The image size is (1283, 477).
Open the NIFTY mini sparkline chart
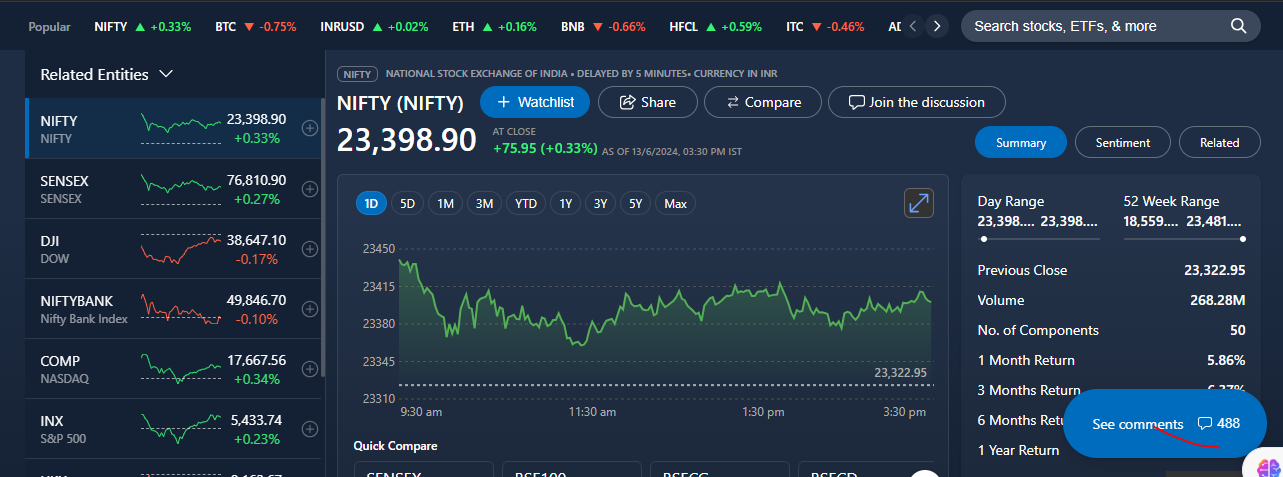pyautogui.click(x=180, y=126)
